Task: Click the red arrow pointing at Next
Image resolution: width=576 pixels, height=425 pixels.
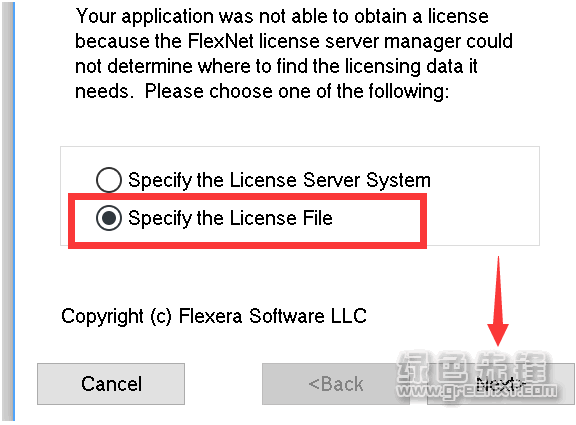Action: point(498,301)
